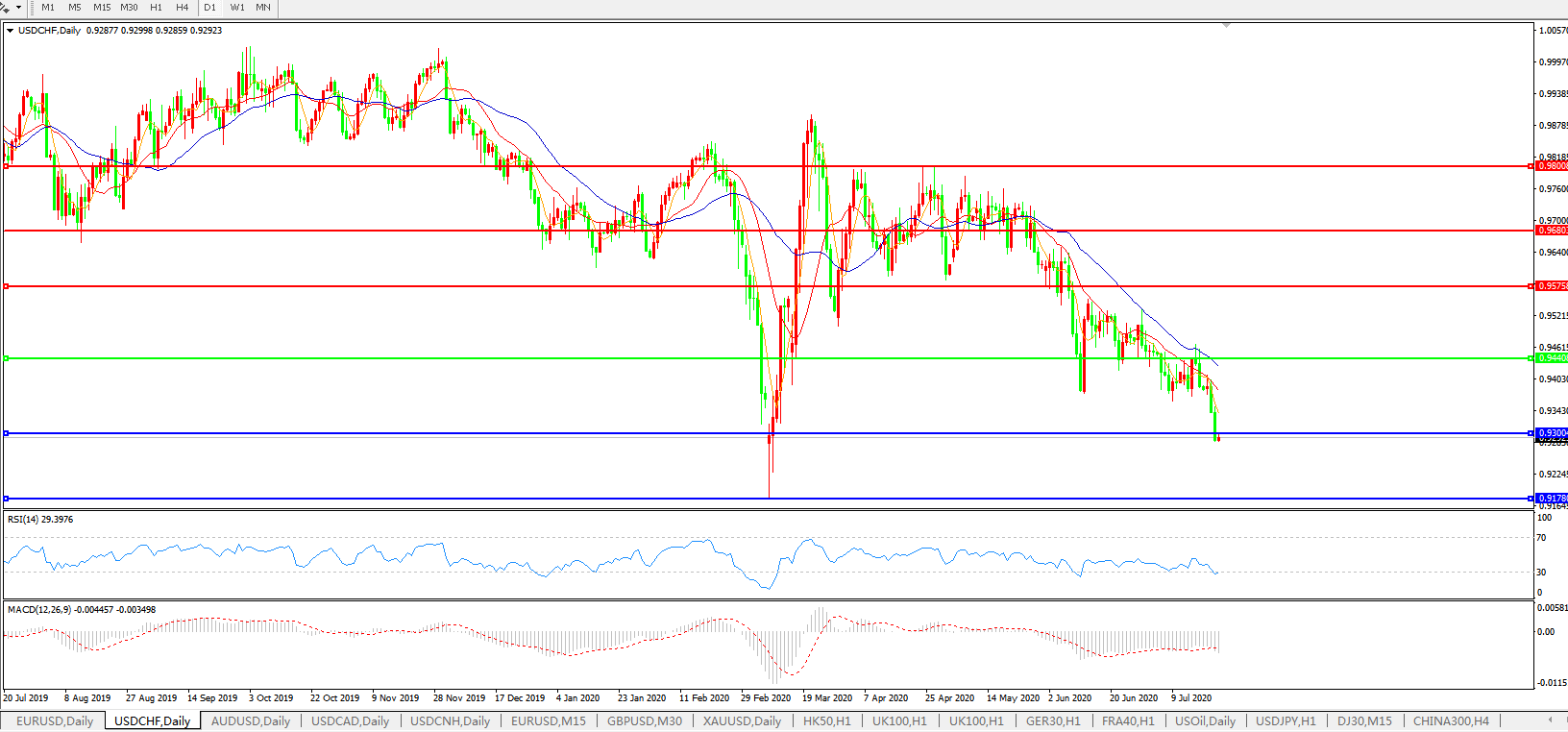Open the CHINA300,H4 chart tab
Image resolution: width=1568 pixels, height=732 pixels.
pyautogui.click(x=1451, y=720)
